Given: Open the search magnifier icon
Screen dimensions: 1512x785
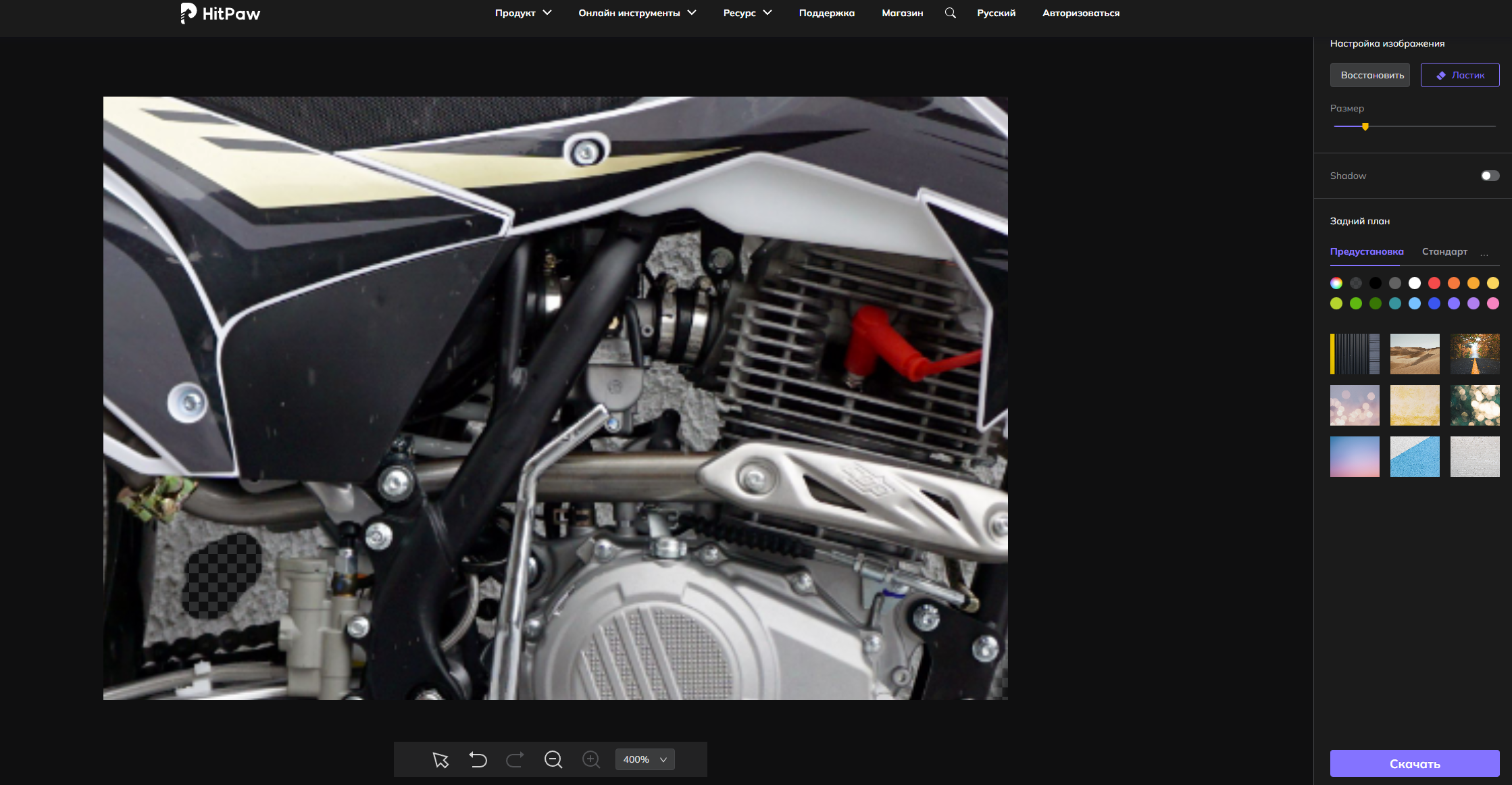Looking at the screenshot, I should [950, 13].
